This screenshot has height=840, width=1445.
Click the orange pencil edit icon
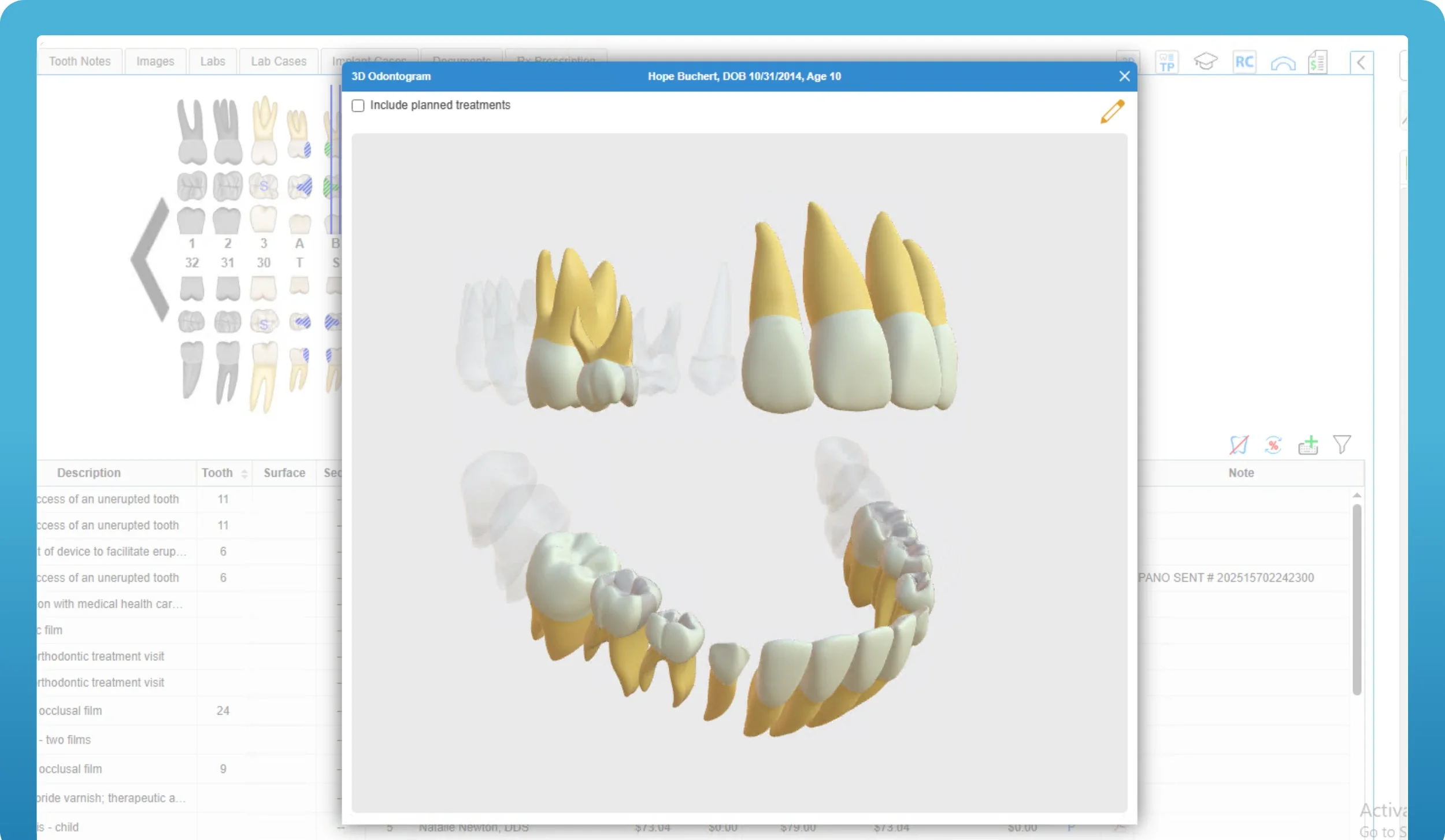(x=1112, y=111)
